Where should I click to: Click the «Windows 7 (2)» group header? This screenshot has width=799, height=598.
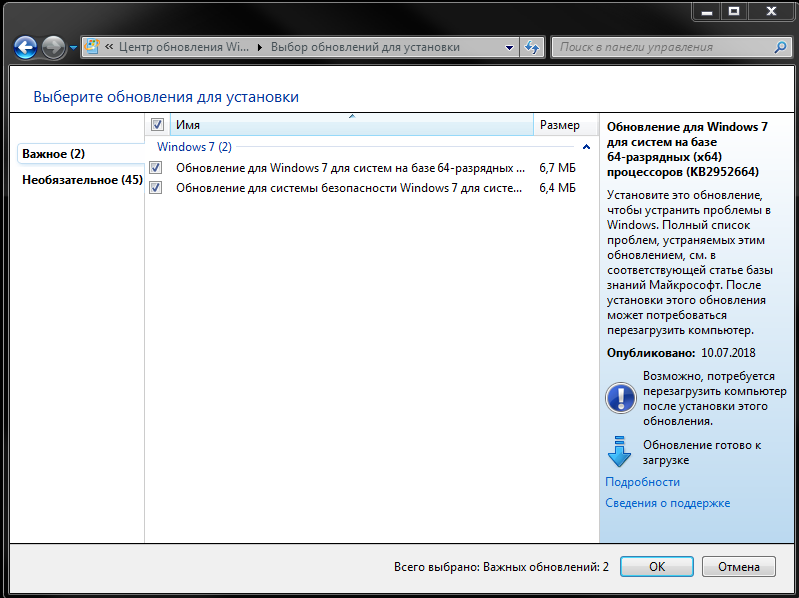pyautogui.click(x=194, y=147)
